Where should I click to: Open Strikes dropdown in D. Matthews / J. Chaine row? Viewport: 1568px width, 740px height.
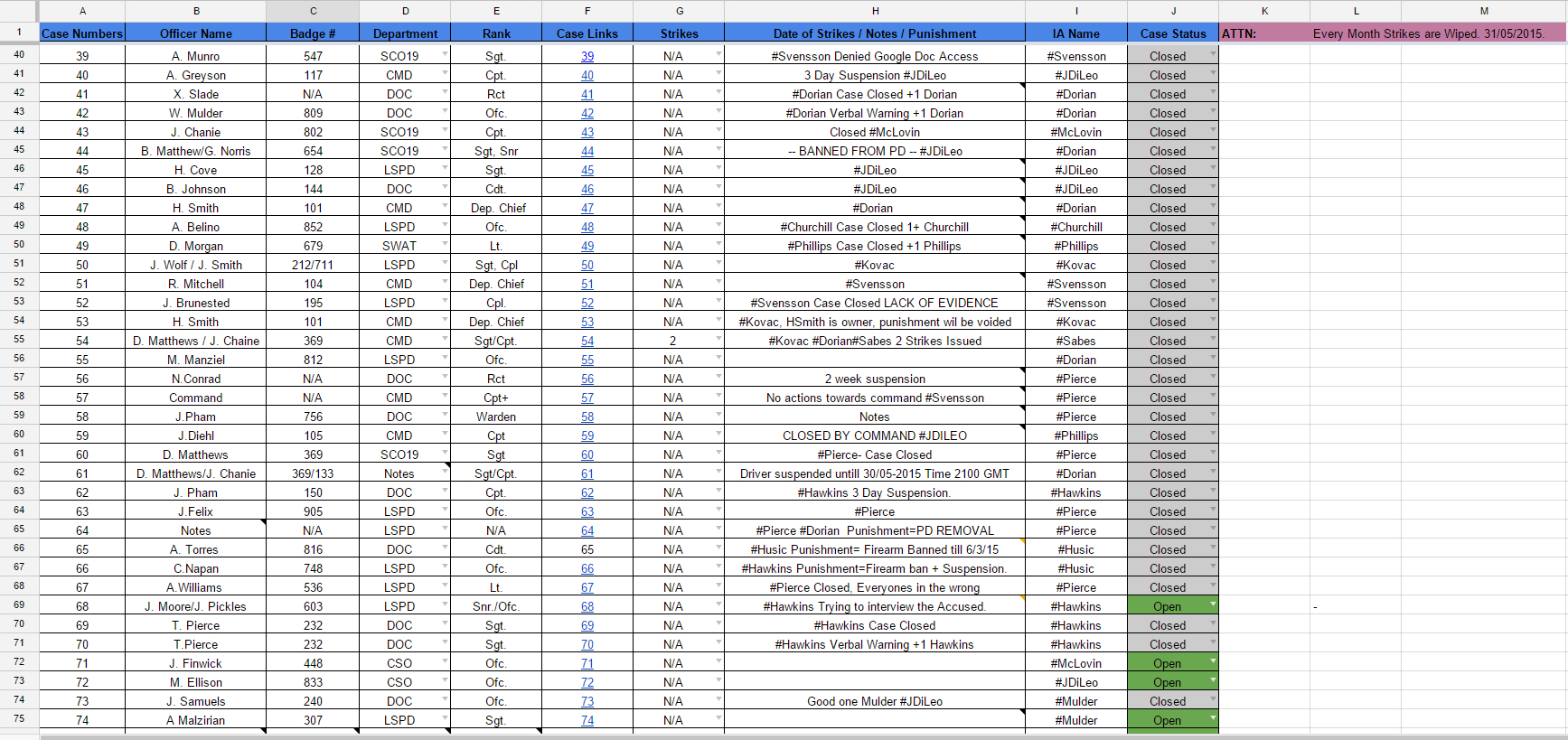click(718, 339)
